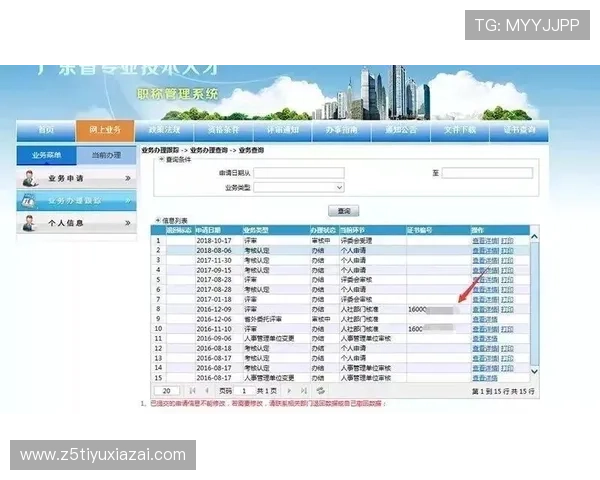This screenshot has height=480, width=600.
Task: Open the 文件下载 nav tab
Action: [460, 130]
